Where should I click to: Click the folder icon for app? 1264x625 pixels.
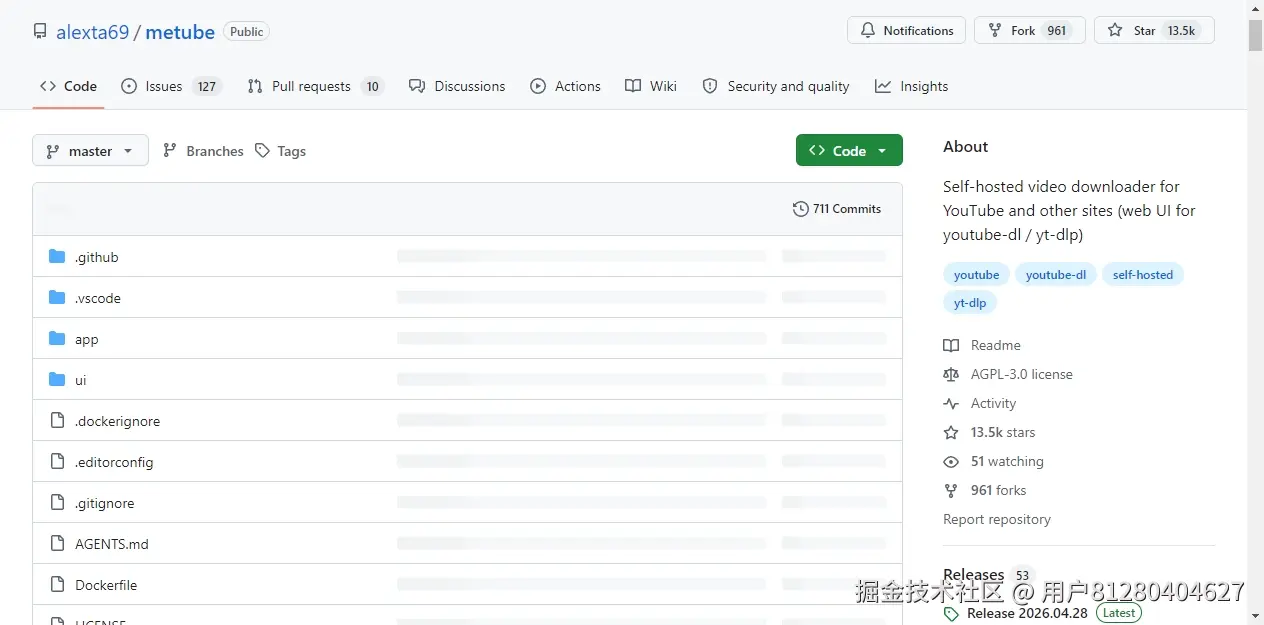pos(57,339)
